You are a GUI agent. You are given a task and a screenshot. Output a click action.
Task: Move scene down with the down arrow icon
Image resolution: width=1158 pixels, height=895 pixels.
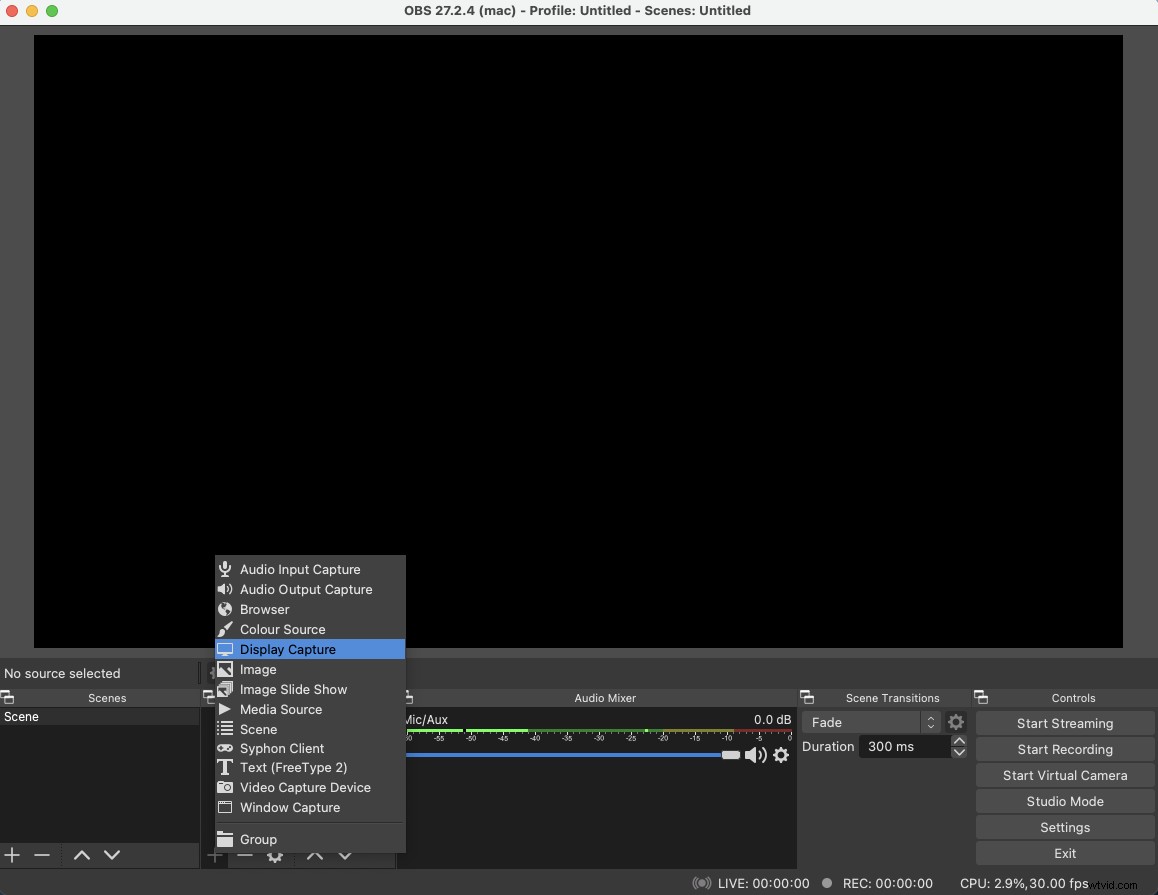[x=112, y=856]
